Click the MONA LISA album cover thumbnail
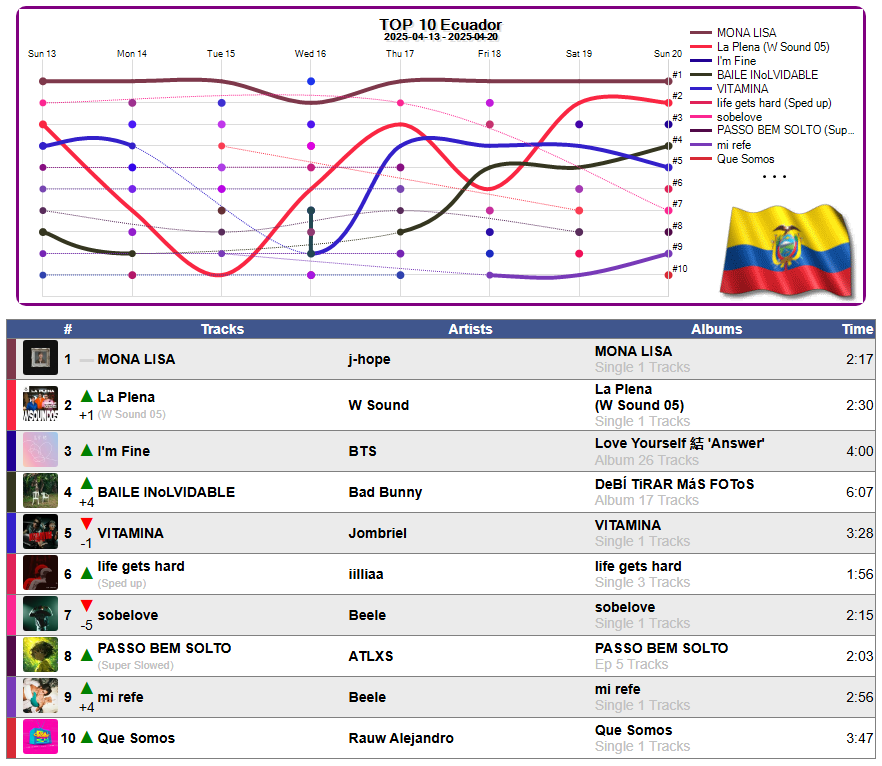This screenshot has height=766, width=882. (40, 358)
